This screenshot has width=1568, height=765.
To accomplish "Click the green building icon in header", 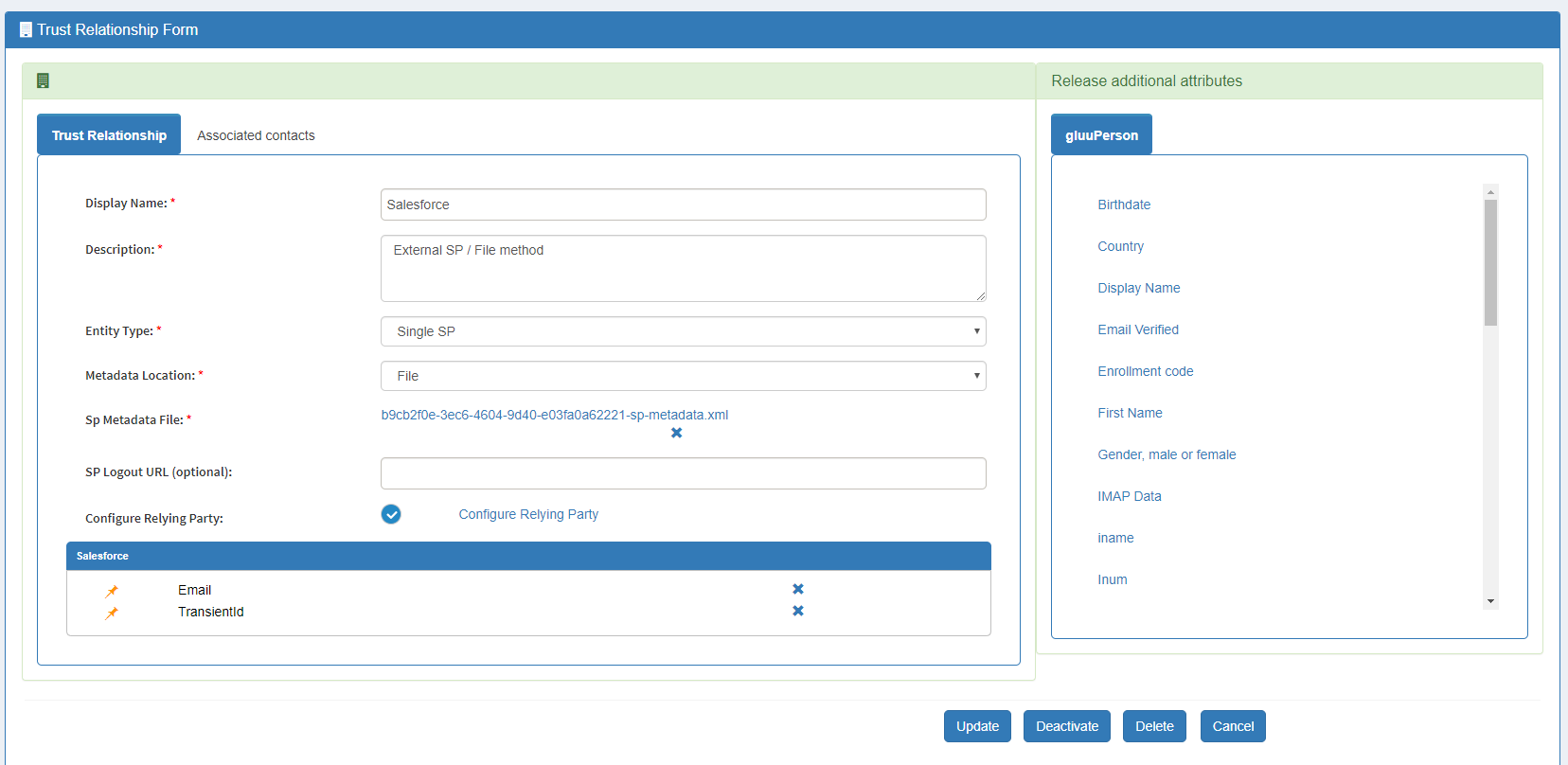I will tap(43, 81).
